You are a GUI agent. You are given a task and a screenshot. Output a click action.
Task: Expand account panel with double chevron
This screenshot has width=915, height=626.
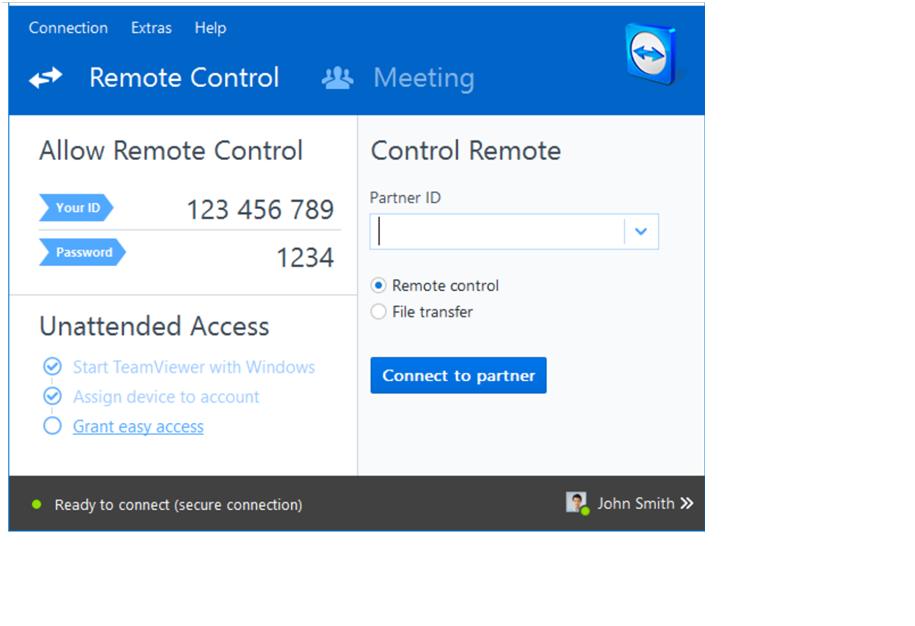click(686, 503)
